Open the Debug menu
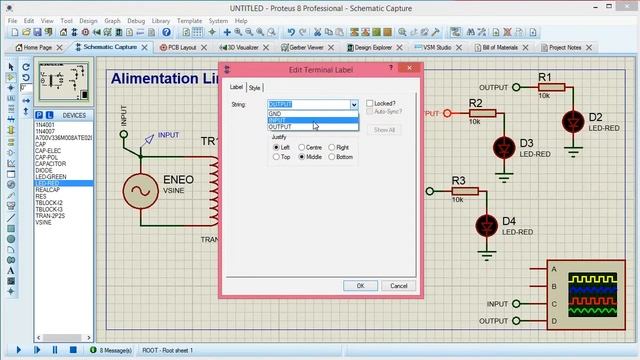640x360 pixels. (x=136, y=20)
